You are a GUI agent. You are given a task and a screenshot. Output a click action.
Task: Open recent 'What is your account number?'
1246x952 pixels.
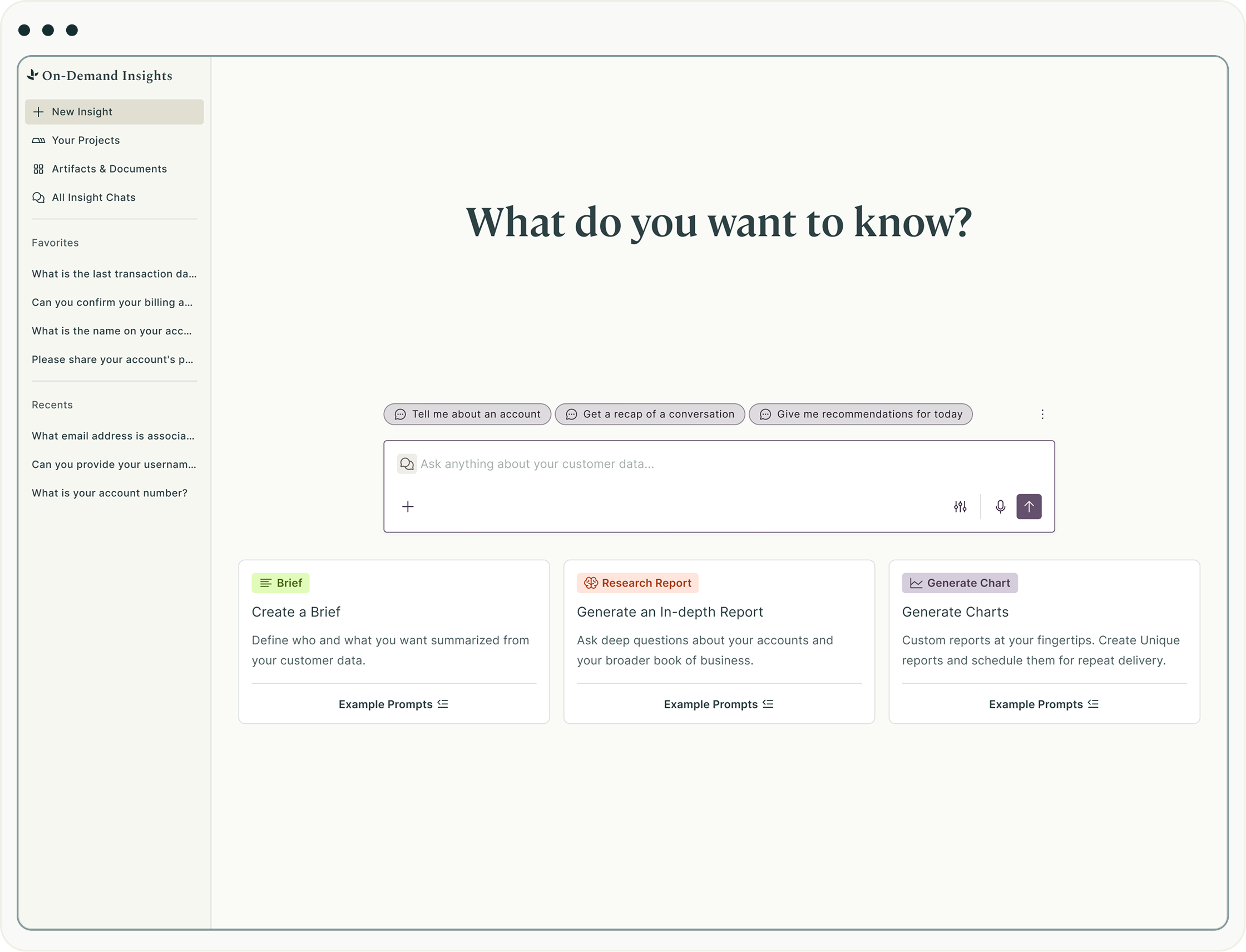pos(110,493)
